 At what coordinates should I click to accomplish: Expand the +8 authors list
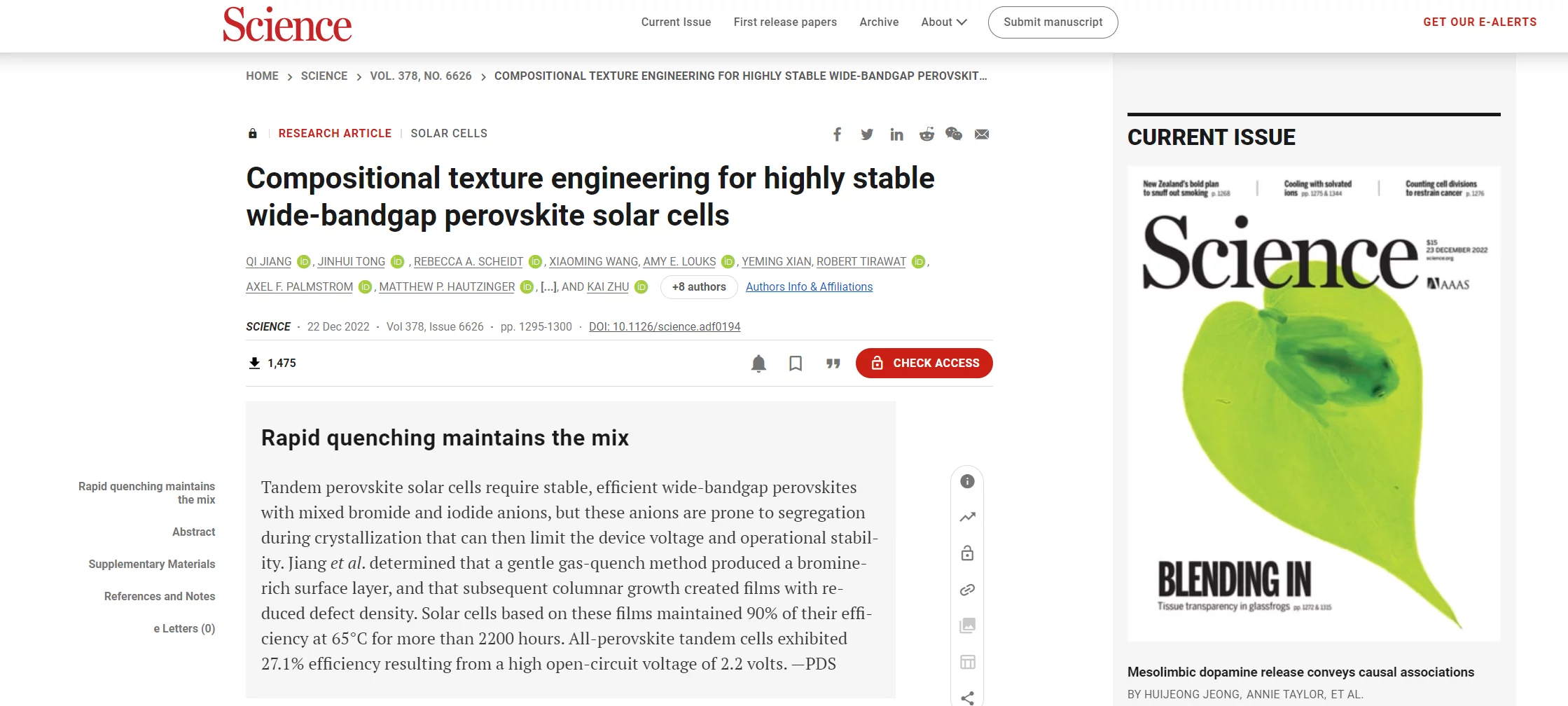point(699,286)
